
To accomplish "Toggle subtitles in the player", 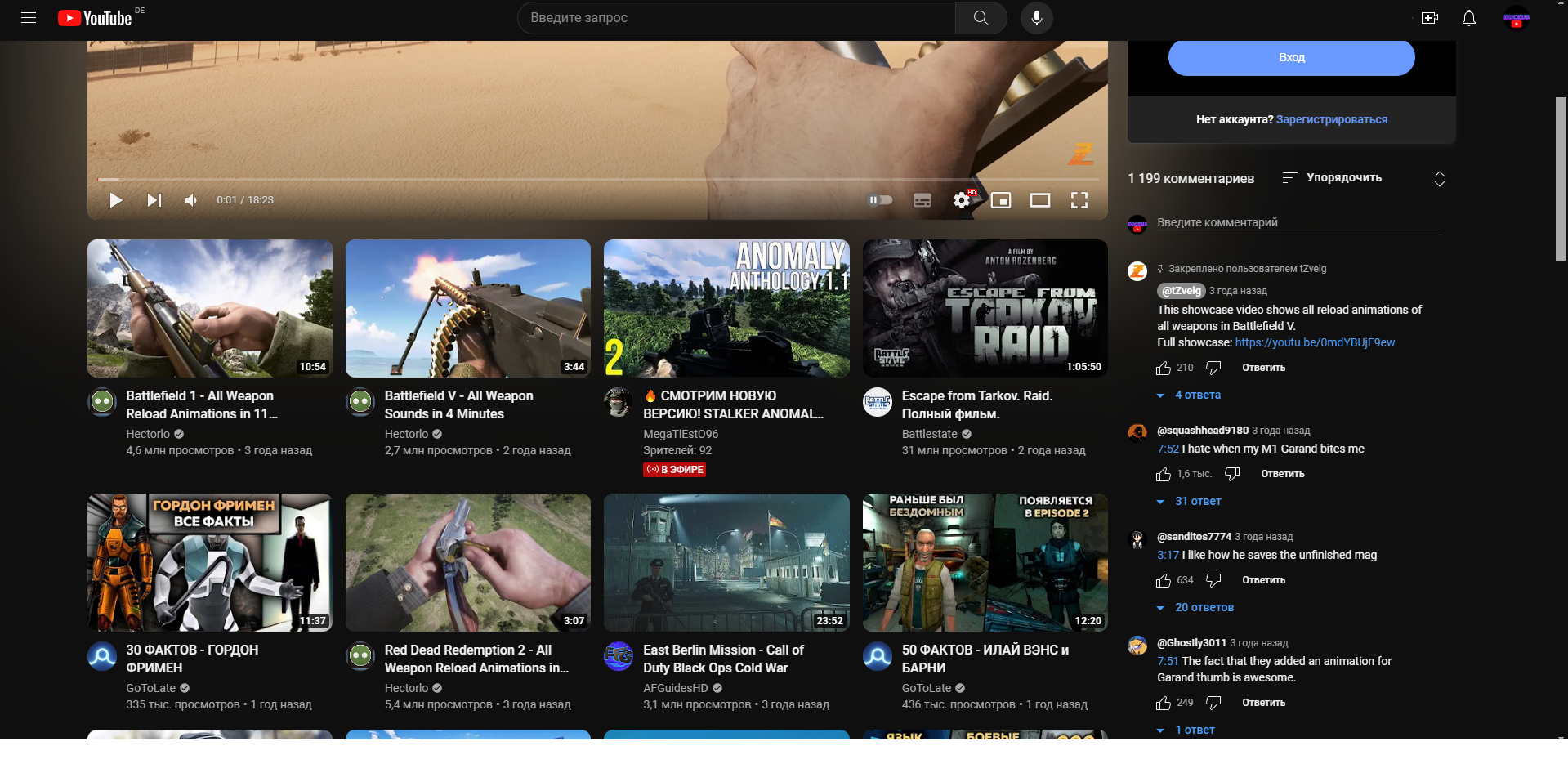I will [x=922, y=200].
